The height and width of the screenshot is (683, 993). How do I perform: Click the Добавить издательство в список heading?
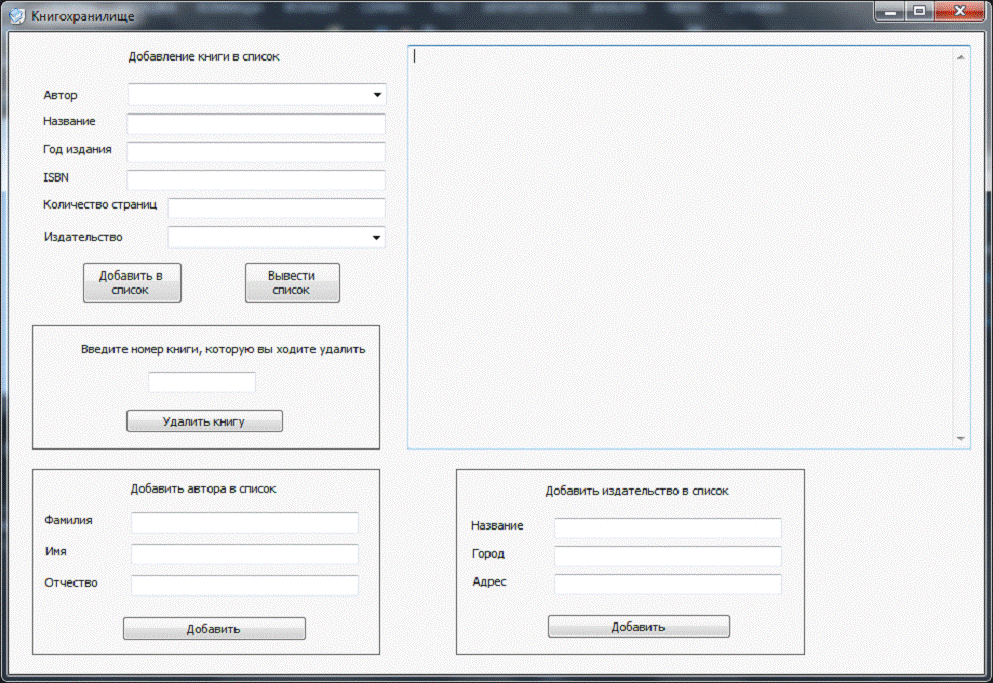pos(637,490)
